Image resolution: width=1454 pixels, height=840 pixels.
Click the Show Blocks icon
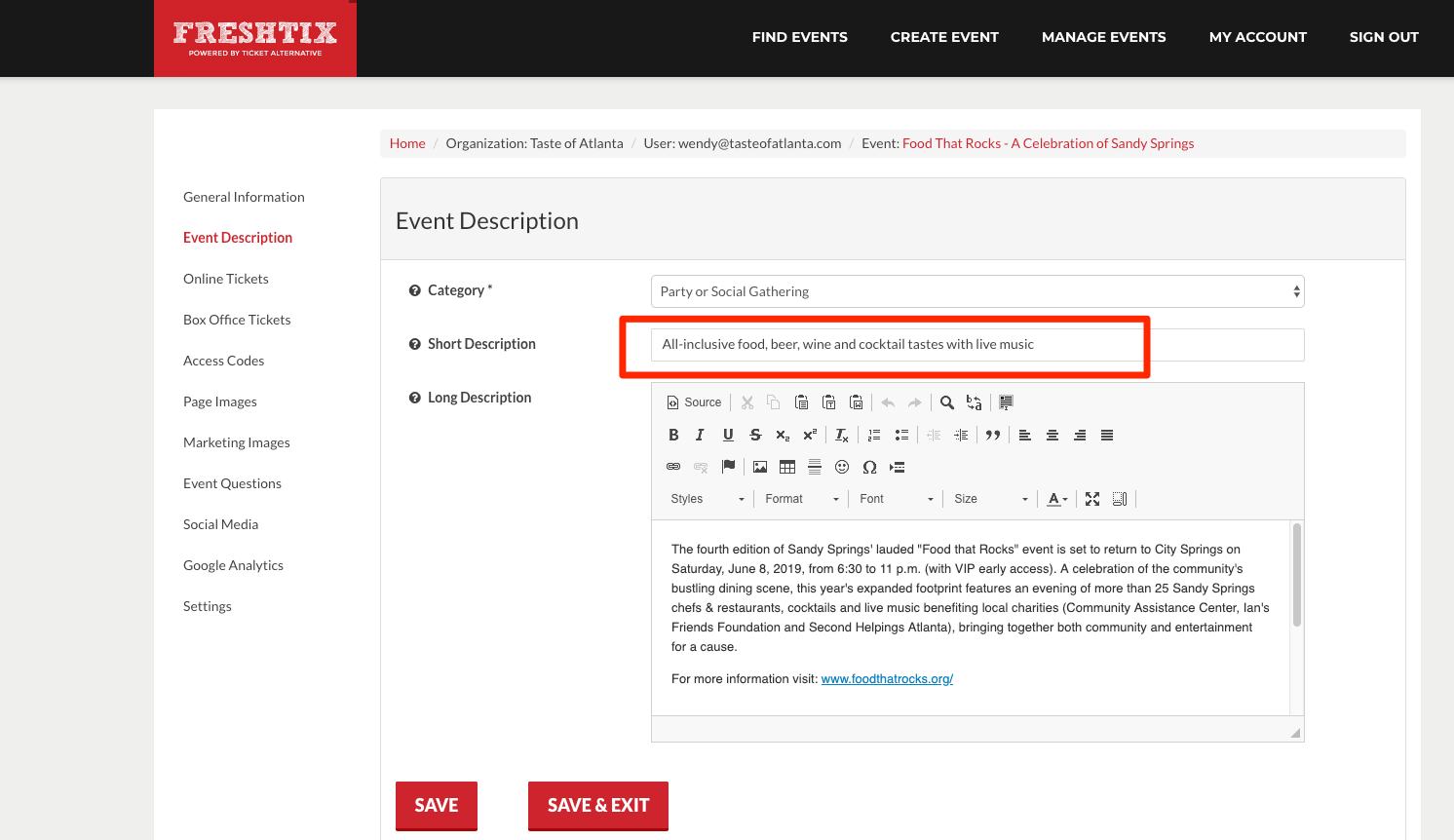point(1120,499)
